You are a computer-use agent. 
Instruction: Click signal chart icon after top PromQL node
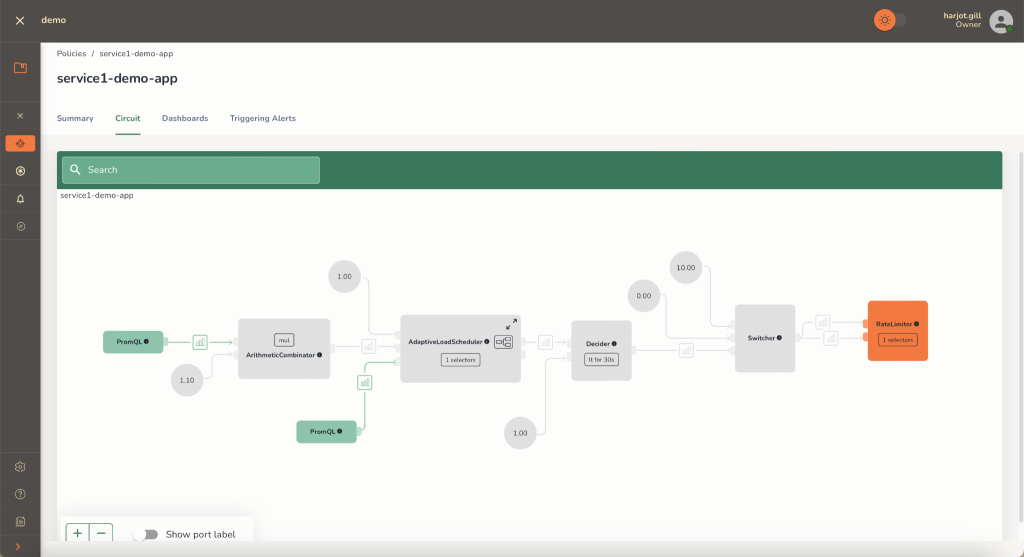tap(200, 342)
